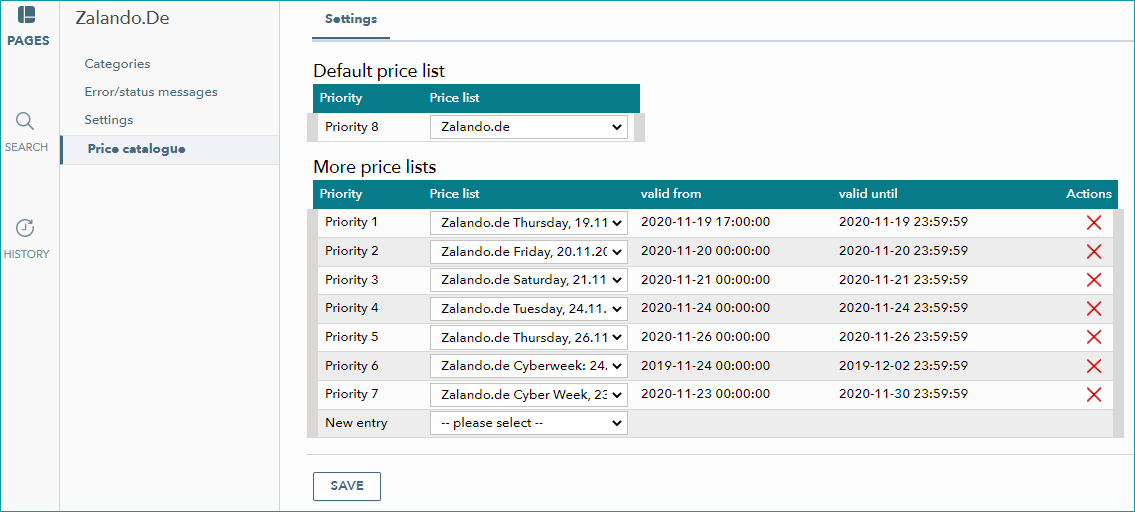Open default price list dropdown Zalando.de

pos(528,127)
